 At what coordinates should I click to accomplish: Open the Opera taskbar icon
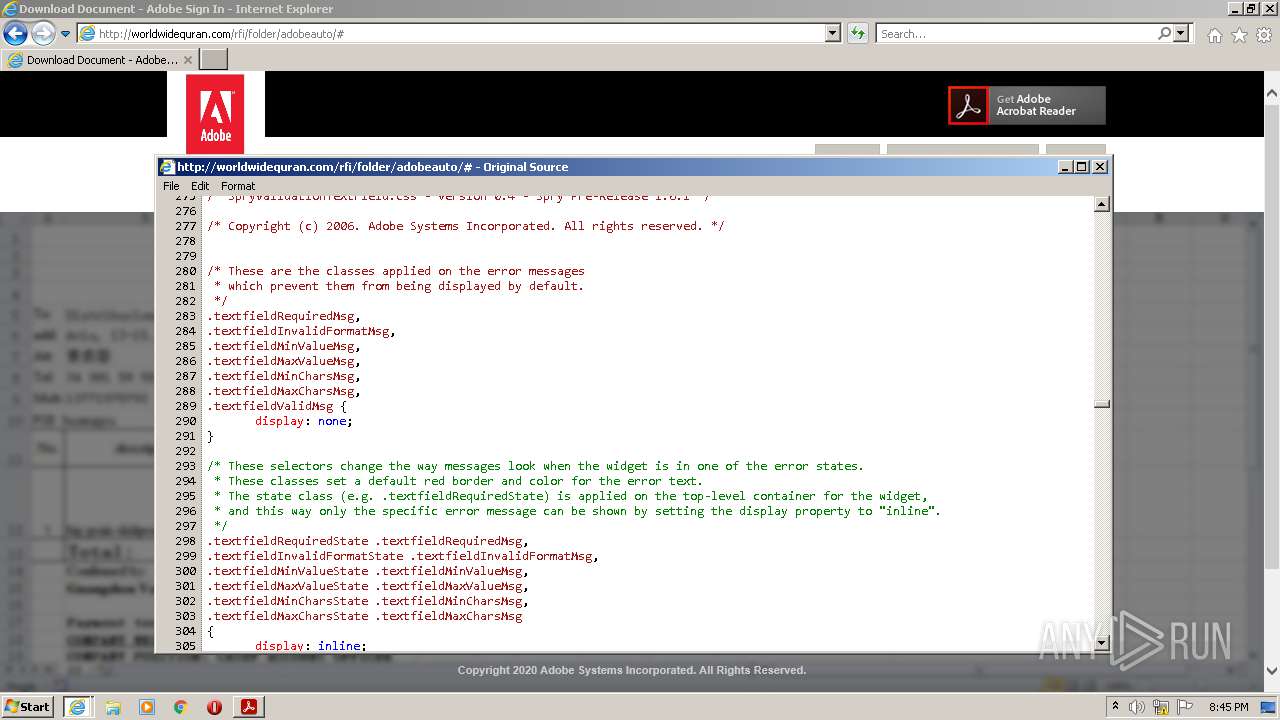[x=214, y=707]
